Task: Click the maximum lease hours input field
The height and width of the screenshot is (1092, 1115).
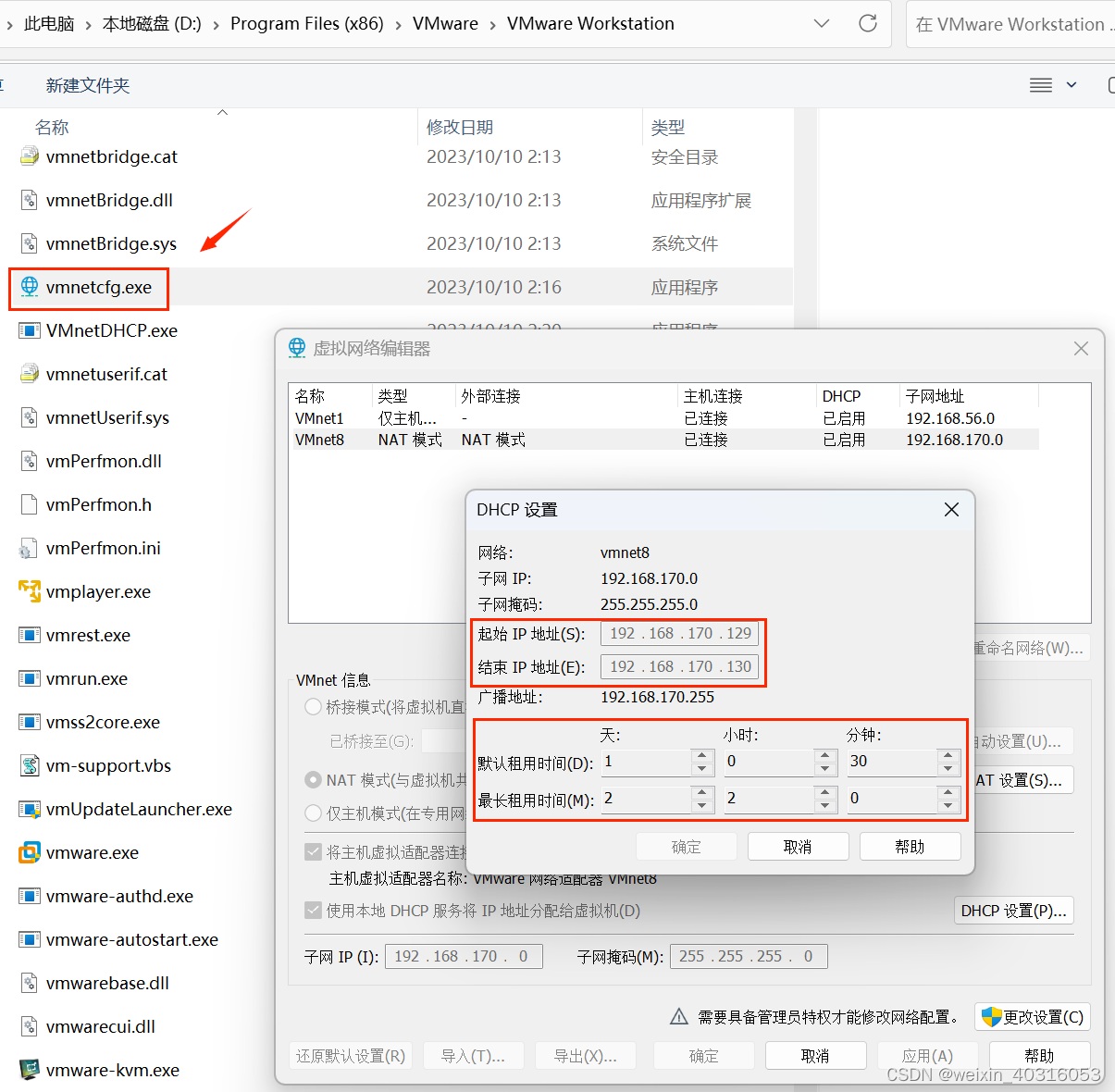Action: (769, 799)
